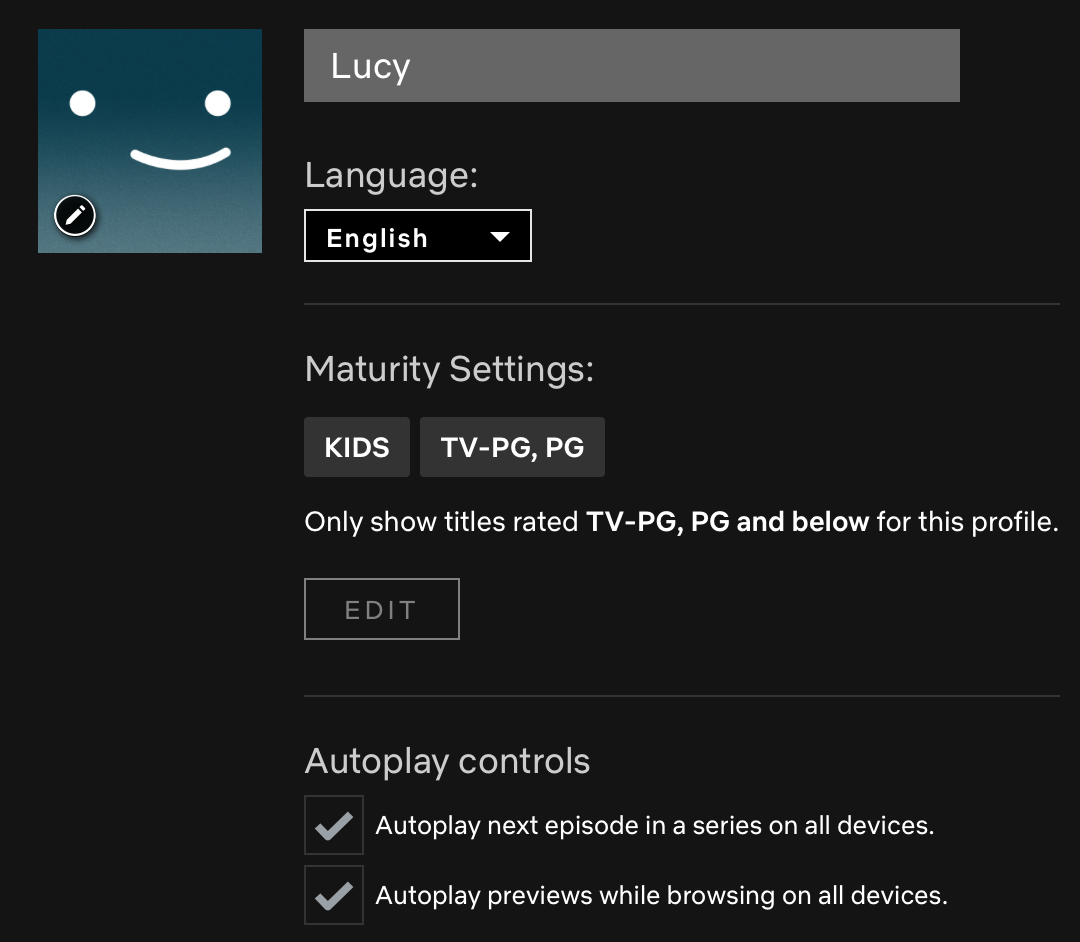Click the checkmark icon for previews autoplay
Image resolution: width=1080 pixels, height=942 pixels.
pos(334,896)
